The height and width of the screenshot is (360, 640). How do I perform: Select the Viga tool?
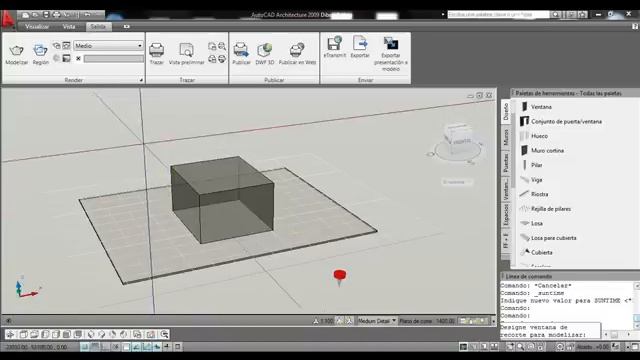pos(531,180)
